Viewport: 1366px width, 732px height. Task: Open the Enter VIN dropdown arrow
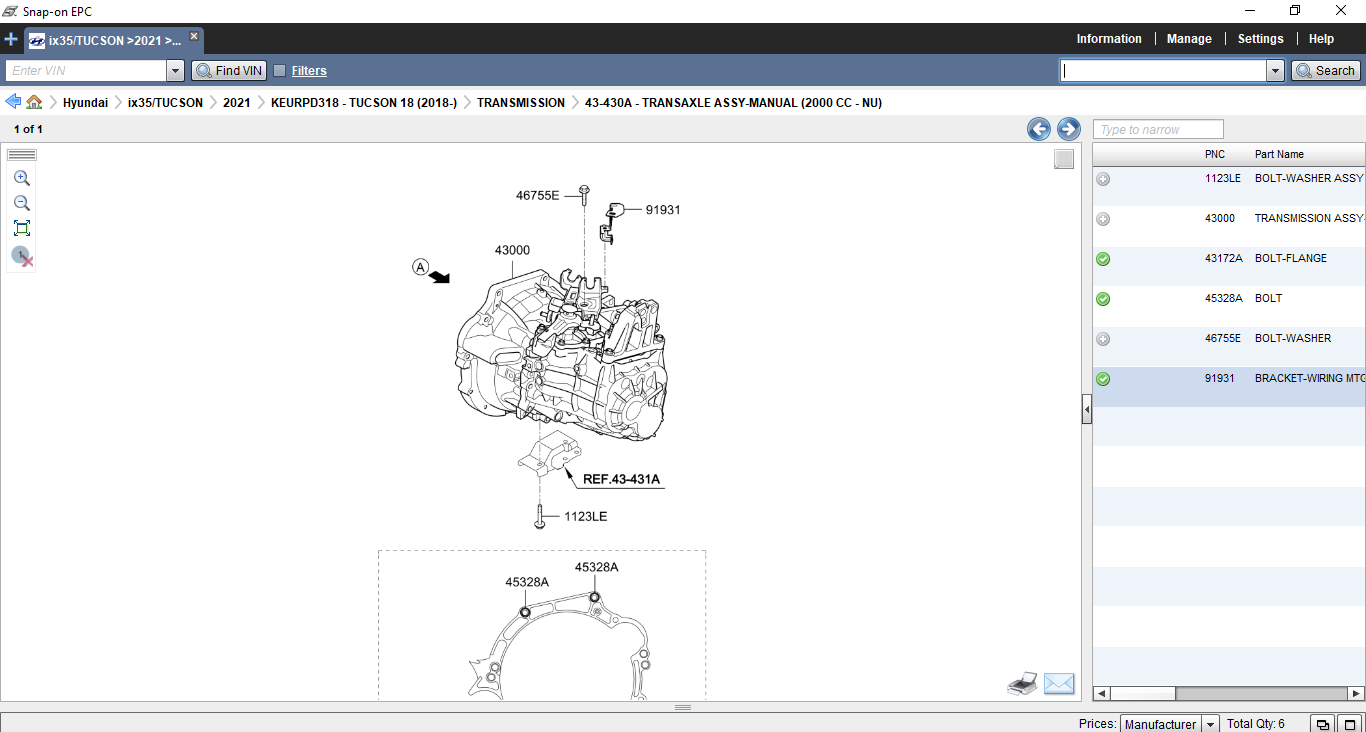(x=175, y=71)
